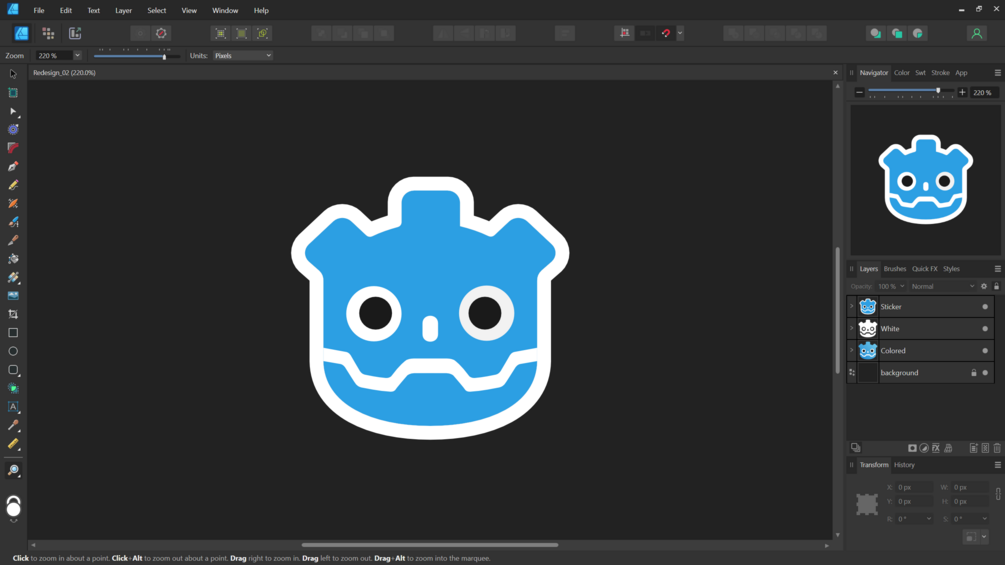Expand the Colored layer
Image resolution: width=1005 pixels, height=565 pixels.
pos(852,350)
